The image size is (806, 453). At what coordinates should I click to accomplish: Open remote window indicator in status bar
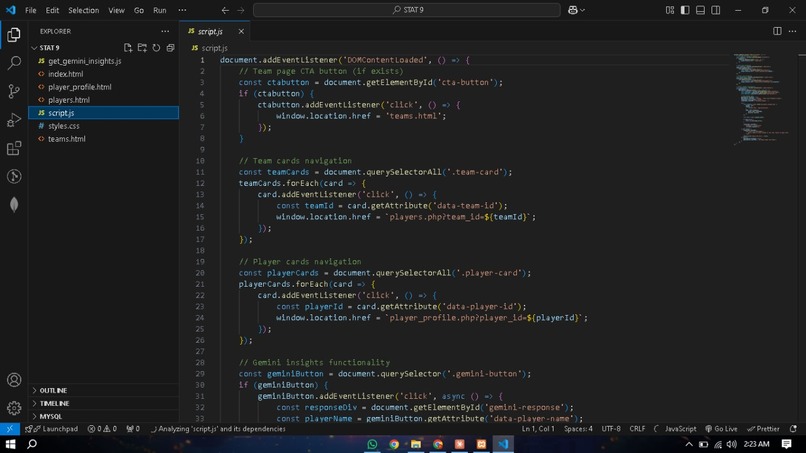point(10,429)
